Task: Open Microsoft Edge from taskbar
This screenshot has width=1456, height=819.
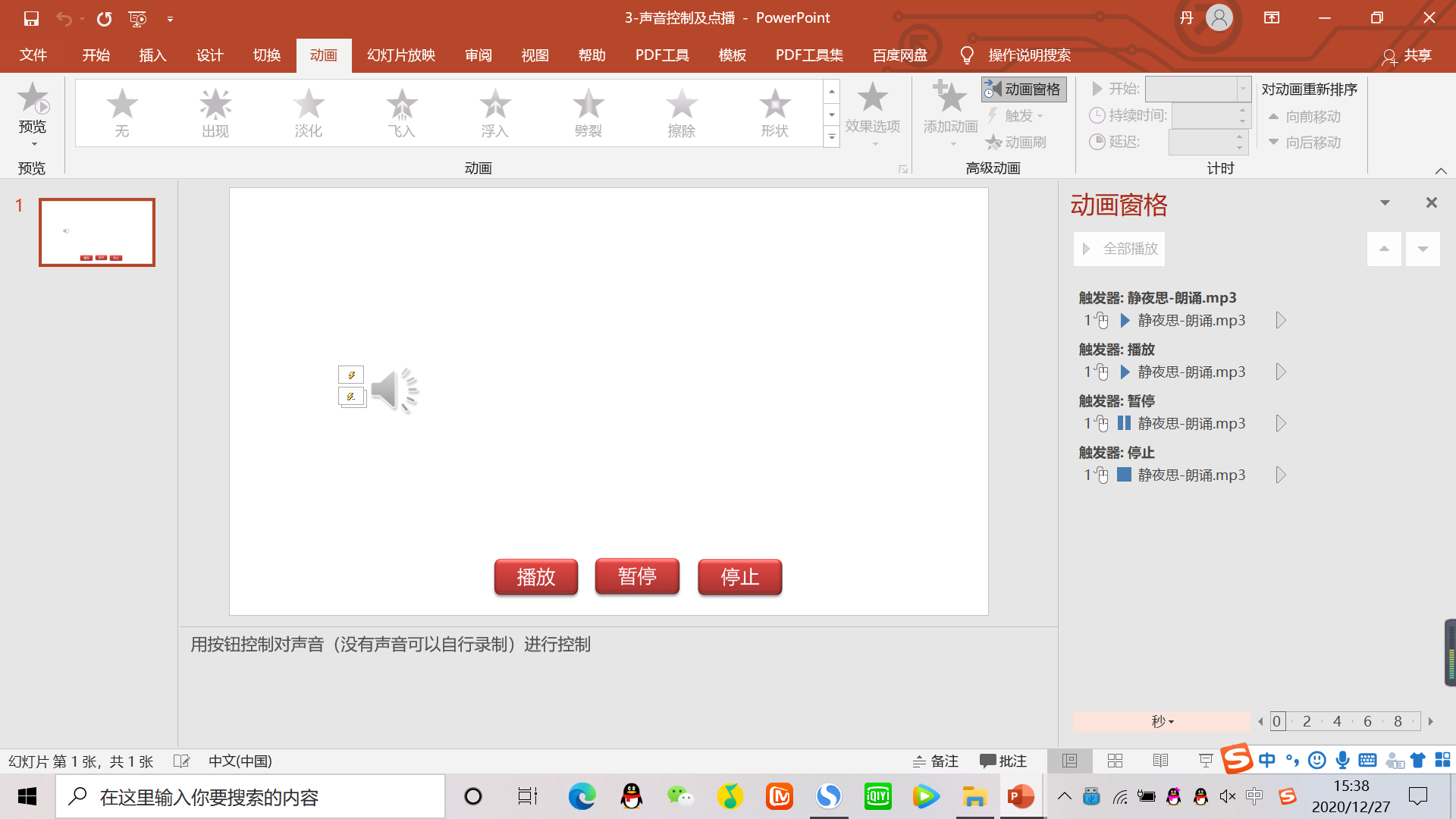Action: click(x=582, y=796)
